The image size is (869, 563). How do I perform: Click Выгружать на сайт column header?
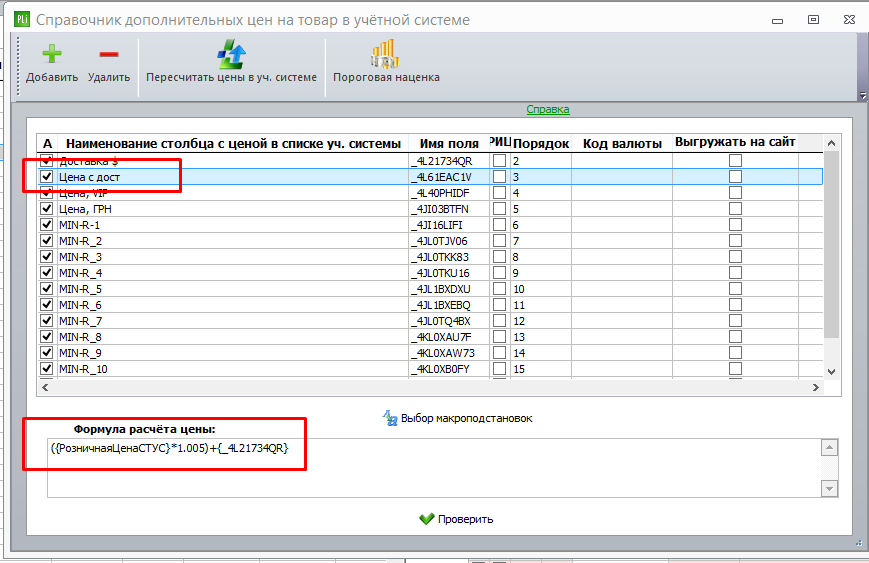pyautogui.click(x=735, y=142)
